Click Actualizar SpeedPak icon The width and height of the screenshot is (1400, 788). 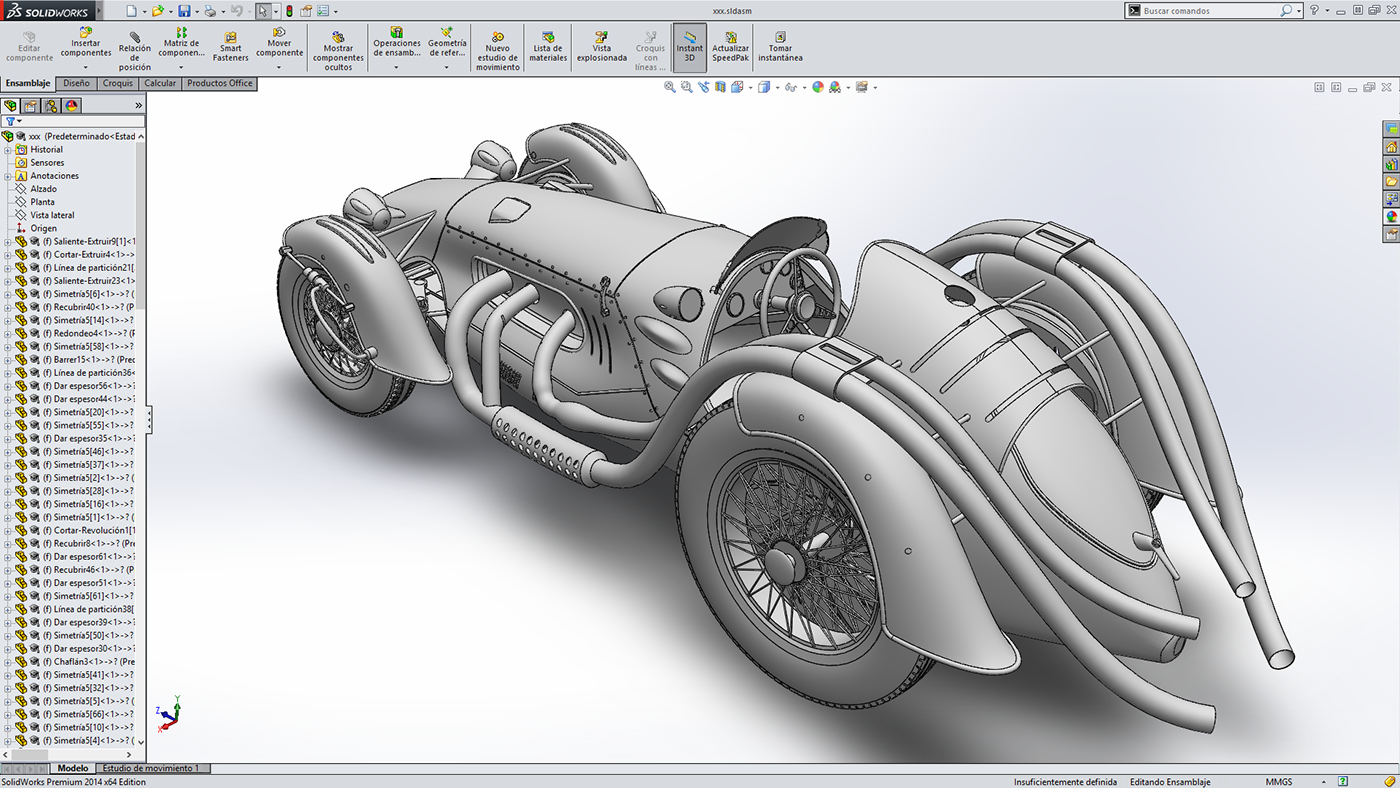[x=730, y=46]
